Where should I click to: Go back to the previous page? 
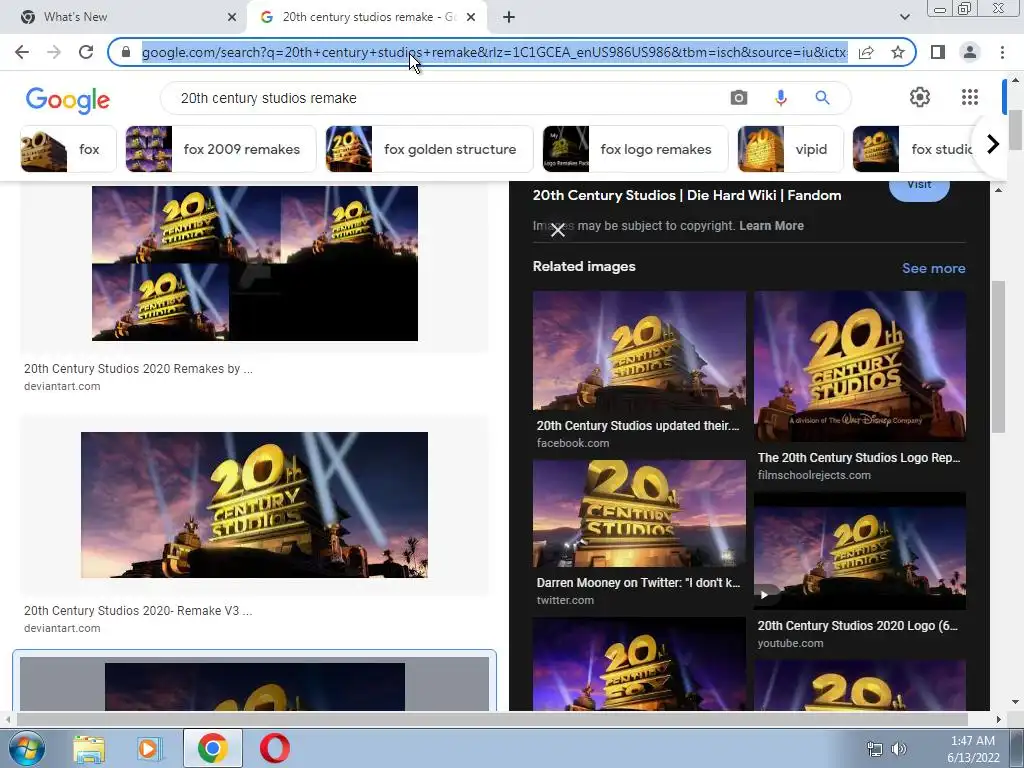(x=22, y=52)
